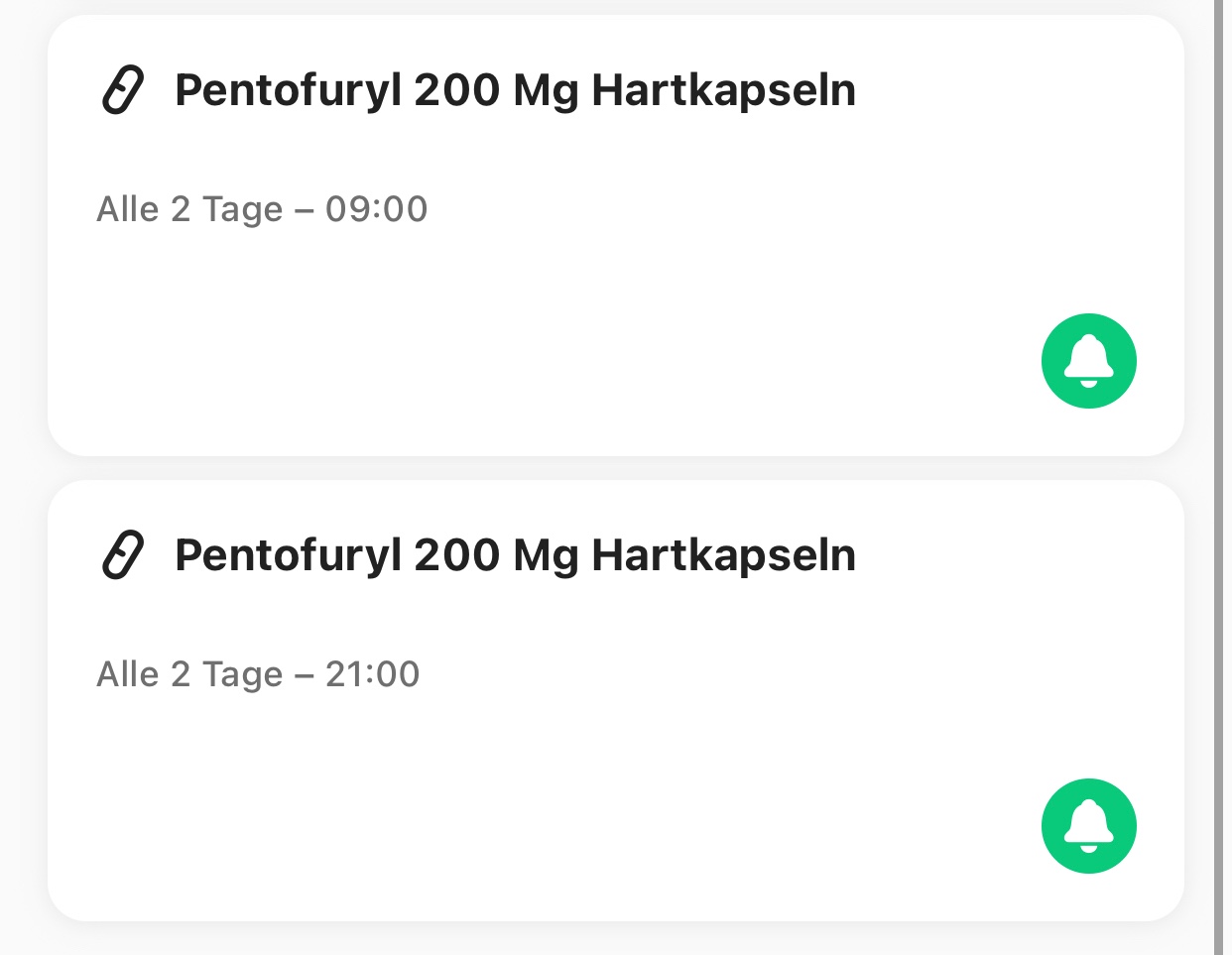This screenshot has width=1232, height=955.
Task: Tap the capsule symbol beside the morning Pentofuryl entry
Action: point(124,90)
